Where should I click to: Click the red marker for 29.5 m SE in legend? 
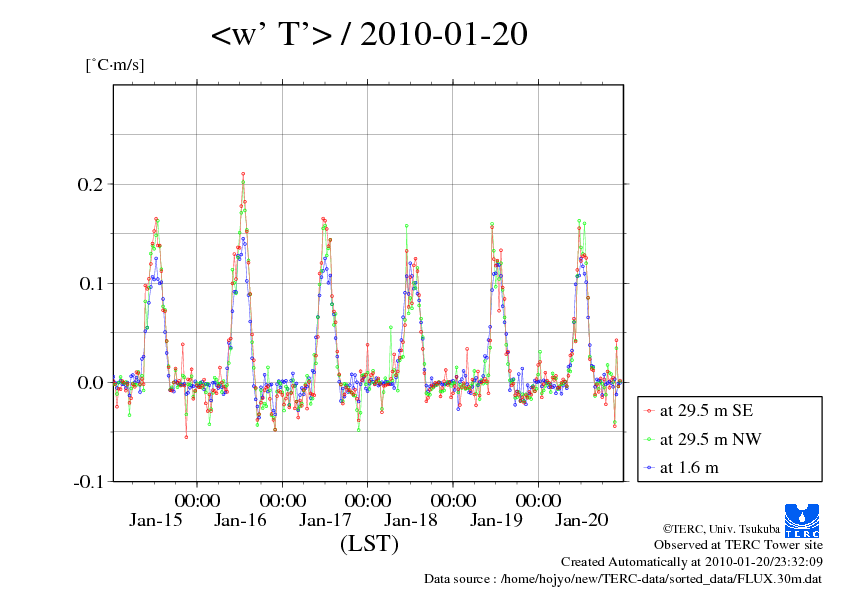649,411
